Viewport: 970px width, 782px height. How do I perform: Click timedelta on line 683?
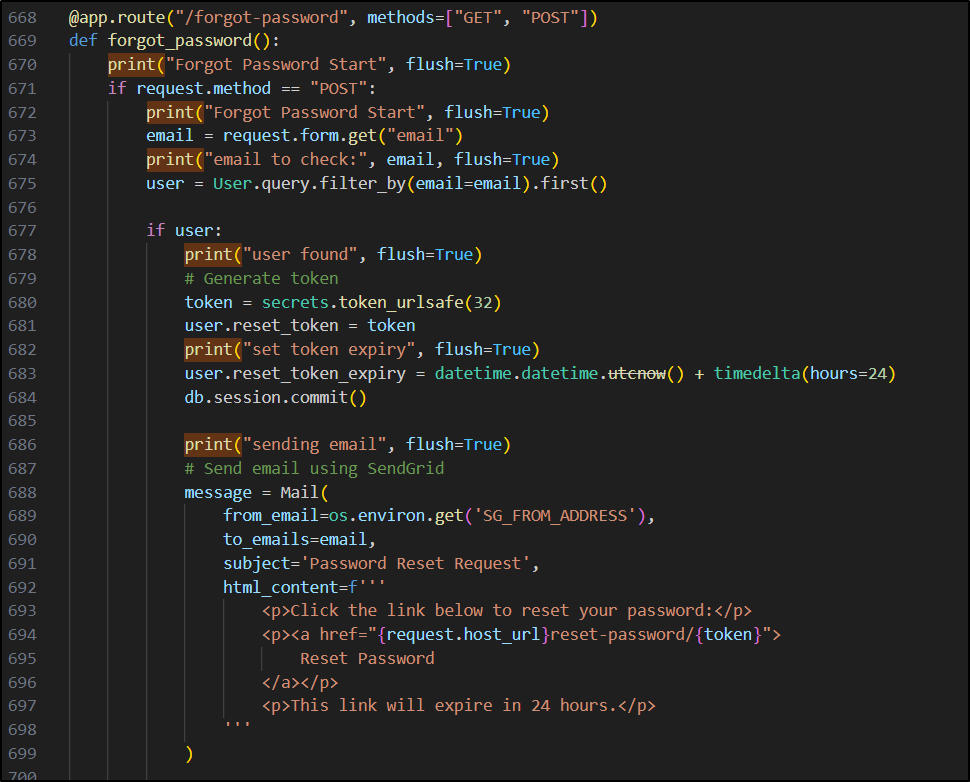pyautogui.click(x=757, y=374)
